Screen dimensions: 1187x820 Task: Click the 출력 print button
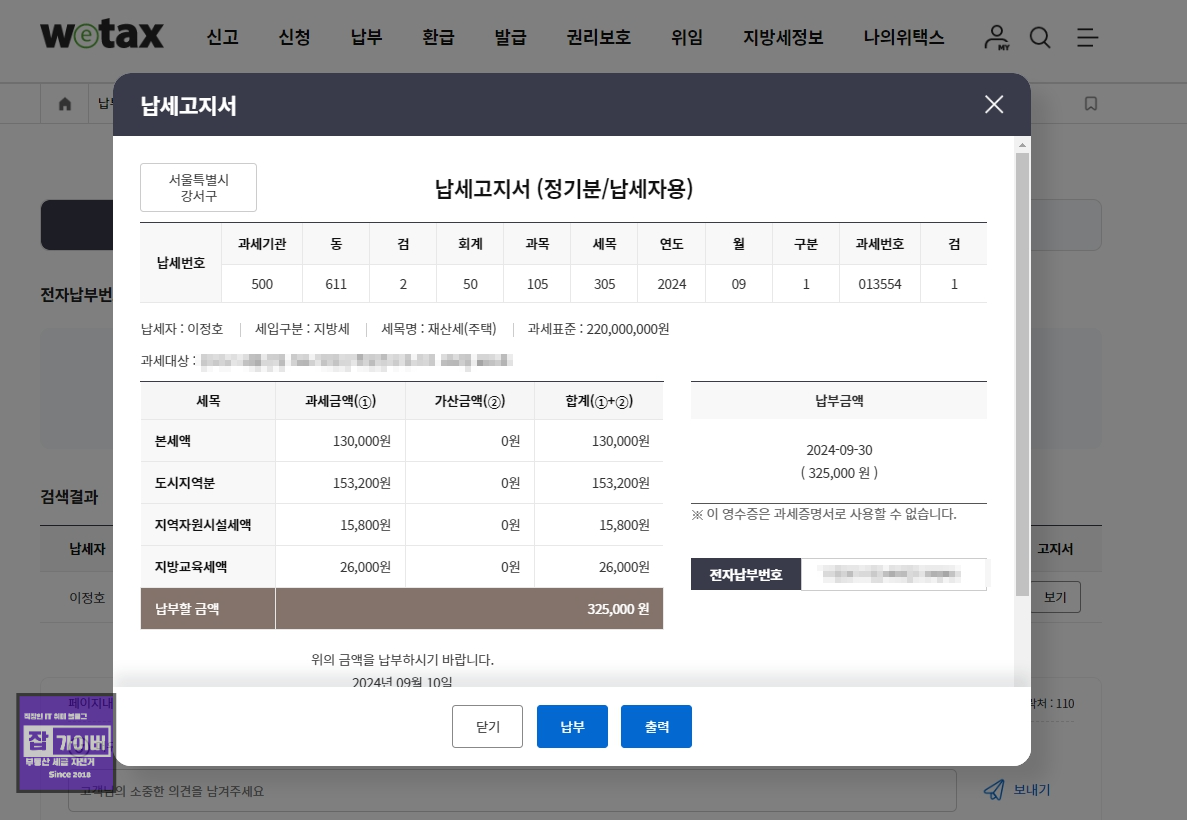tap(656, 726)
